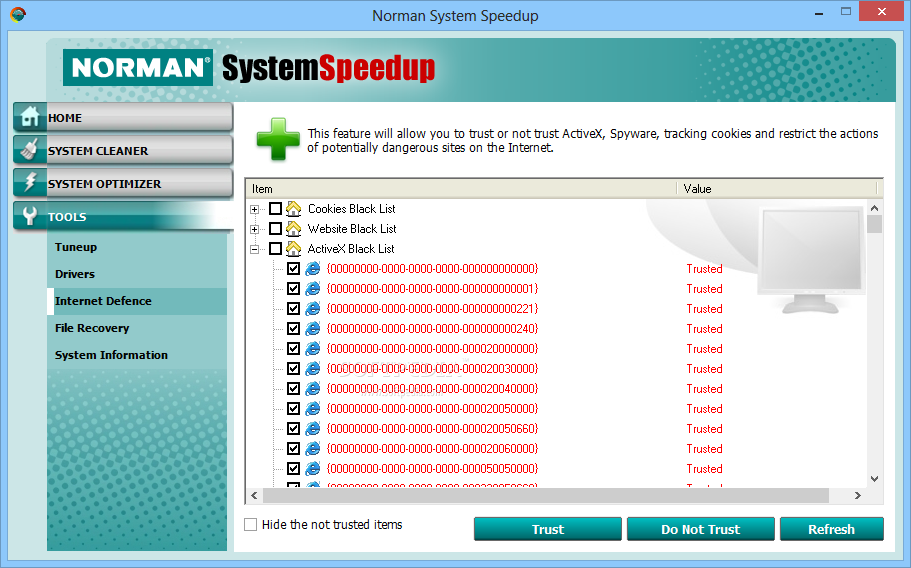Click Trusted value for entry ending 000020040000
911x568 pixels.
[x=704, y=389]
